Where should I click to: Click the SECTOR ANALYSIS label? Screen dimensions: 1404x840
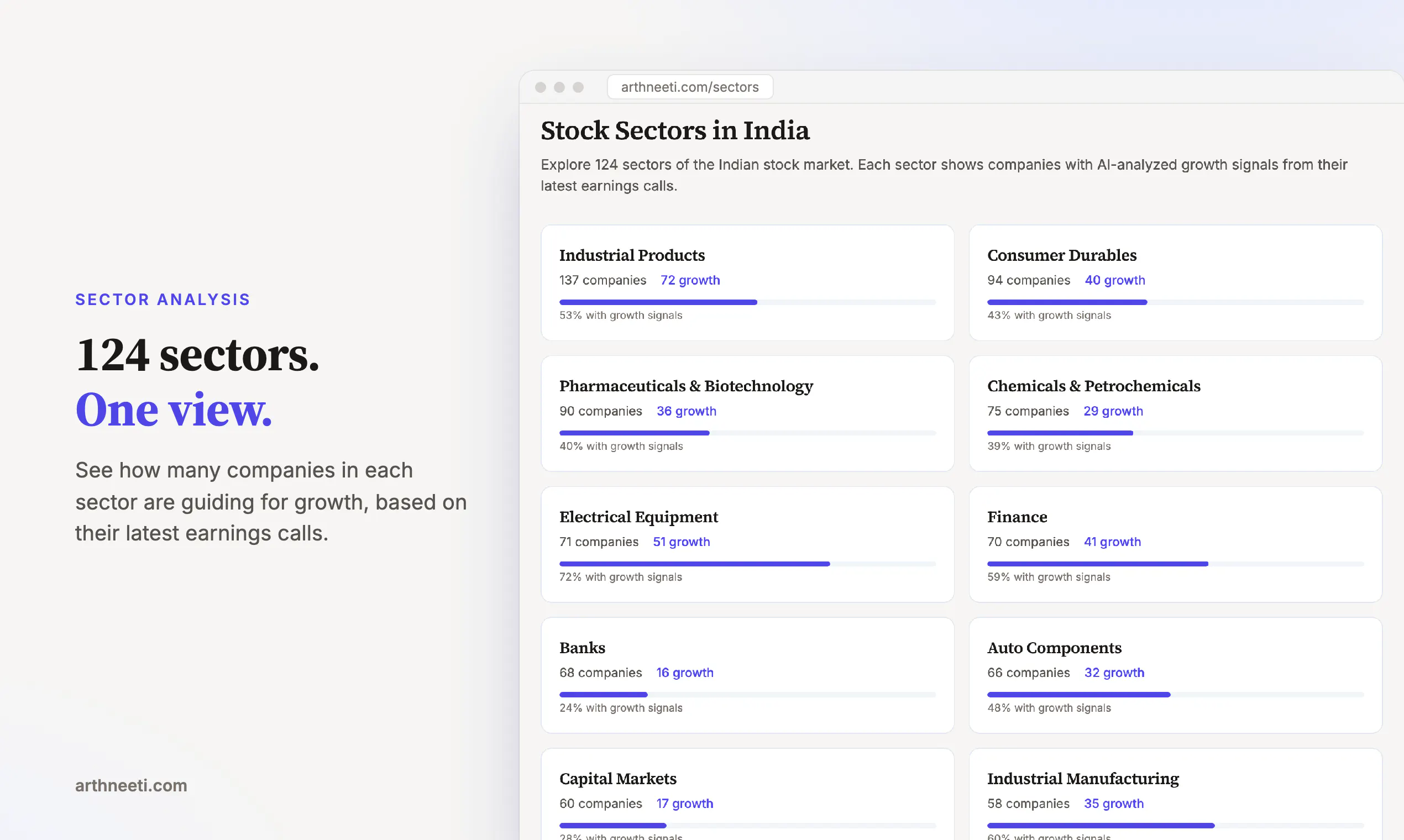pyautogui.click(x=163, y=300)
